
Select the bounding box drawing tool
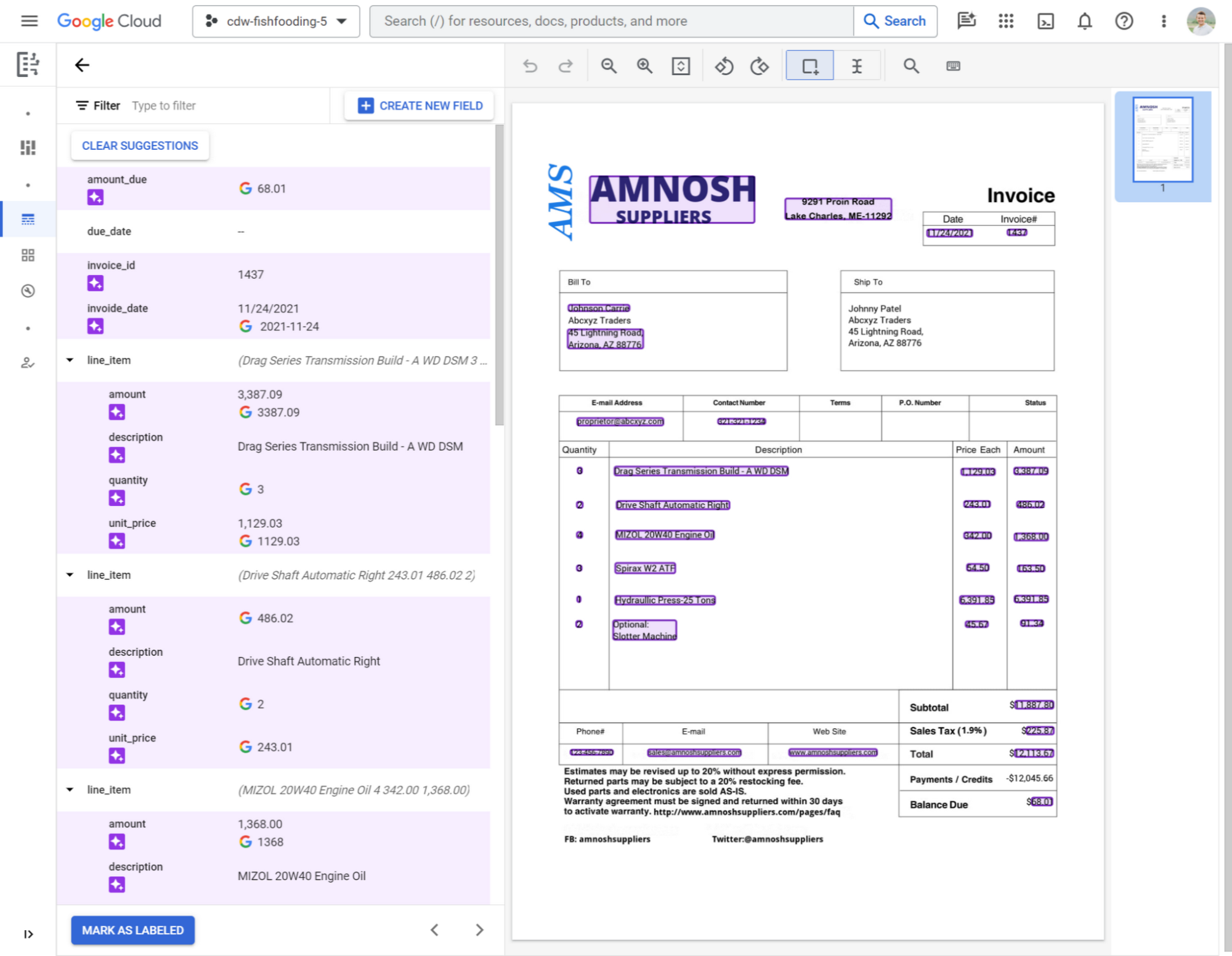tap(809, 66)
